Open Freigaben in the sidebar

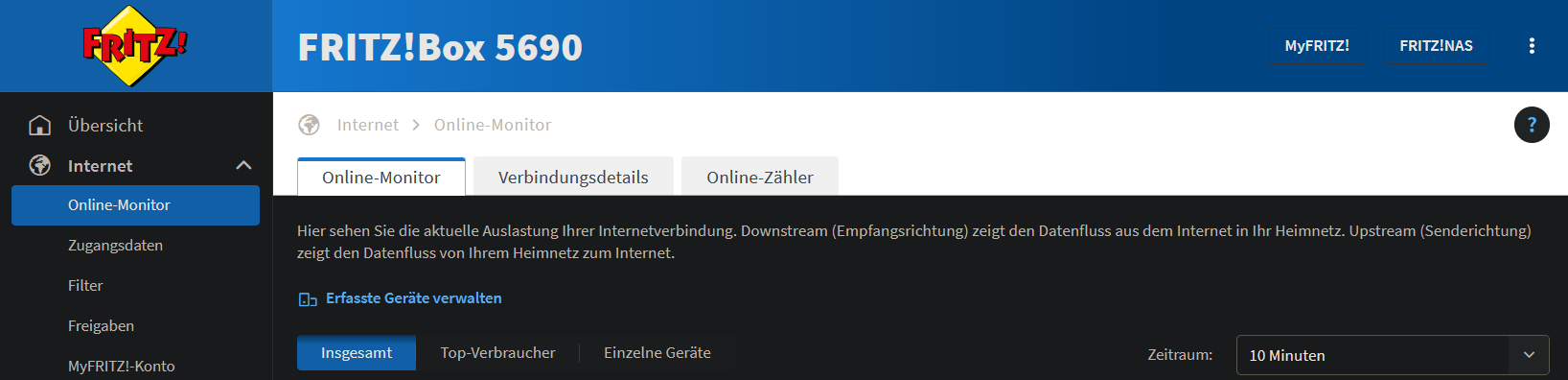click(101, 326)
